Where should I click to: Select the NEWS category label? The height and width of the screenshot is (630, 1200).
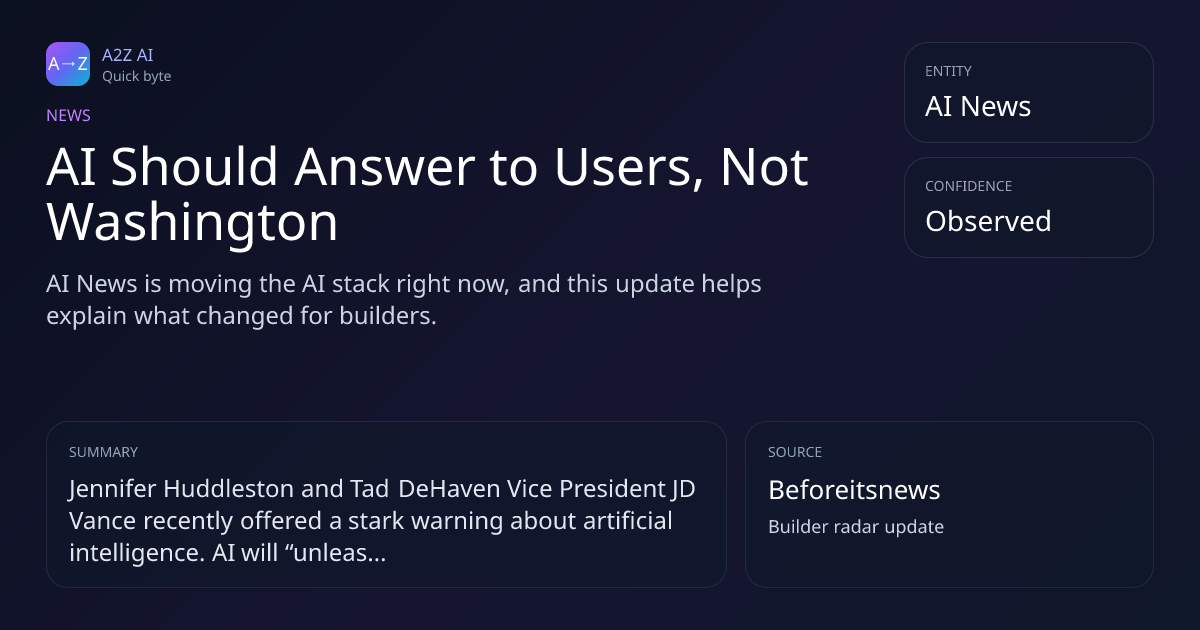point(68,115)
